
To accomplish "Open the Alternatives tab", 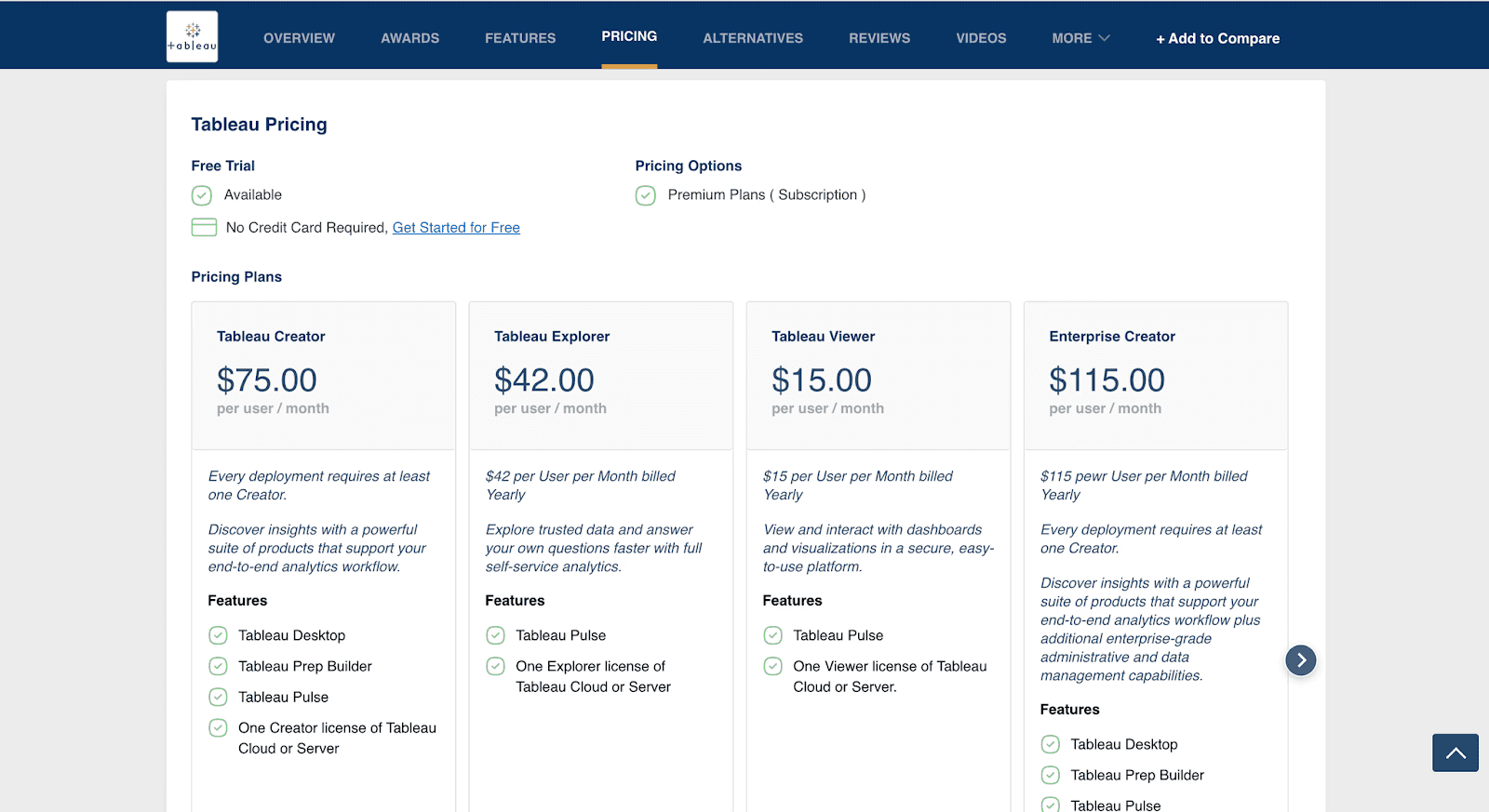I will pos(753,38).
